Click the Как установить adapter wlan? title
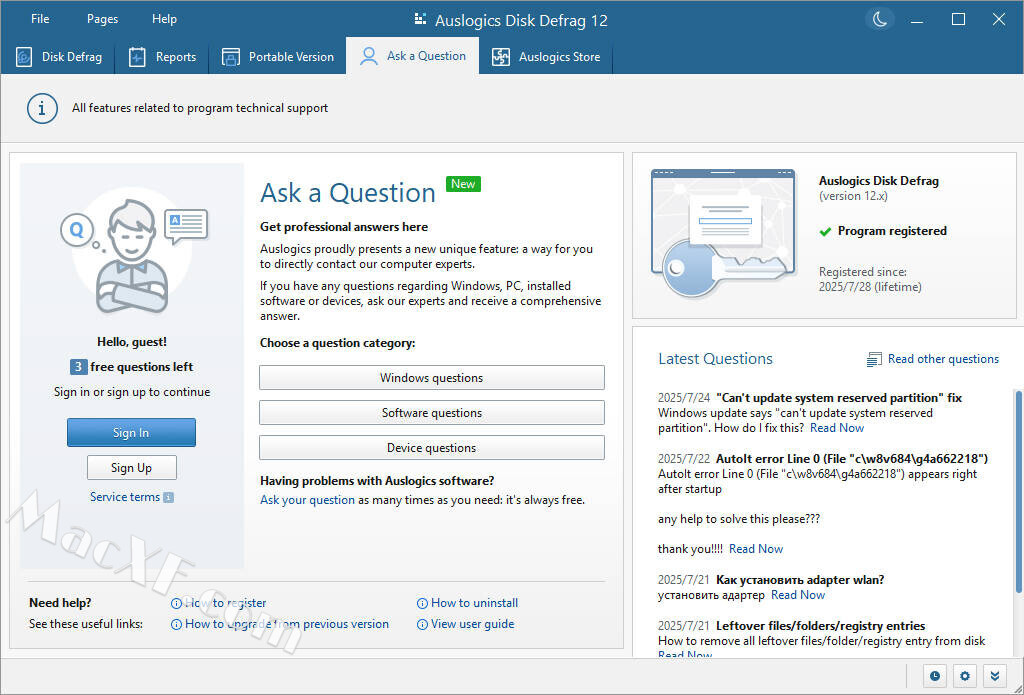This screenshot has height=695, width=1024. [800, 580]
